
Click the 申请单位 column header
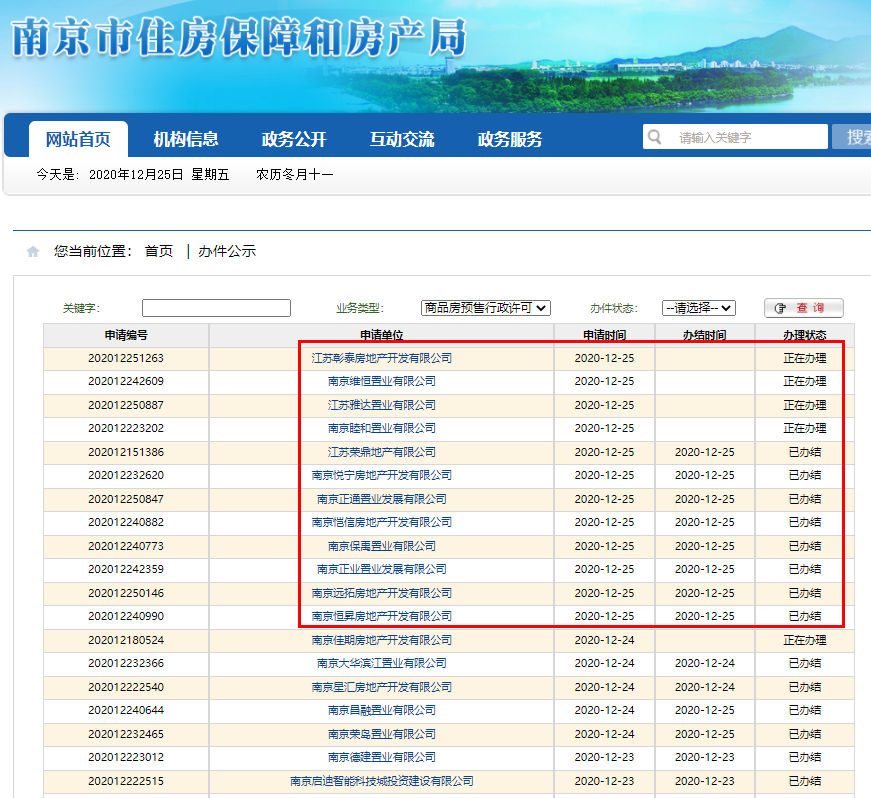(x=382, y=335)
